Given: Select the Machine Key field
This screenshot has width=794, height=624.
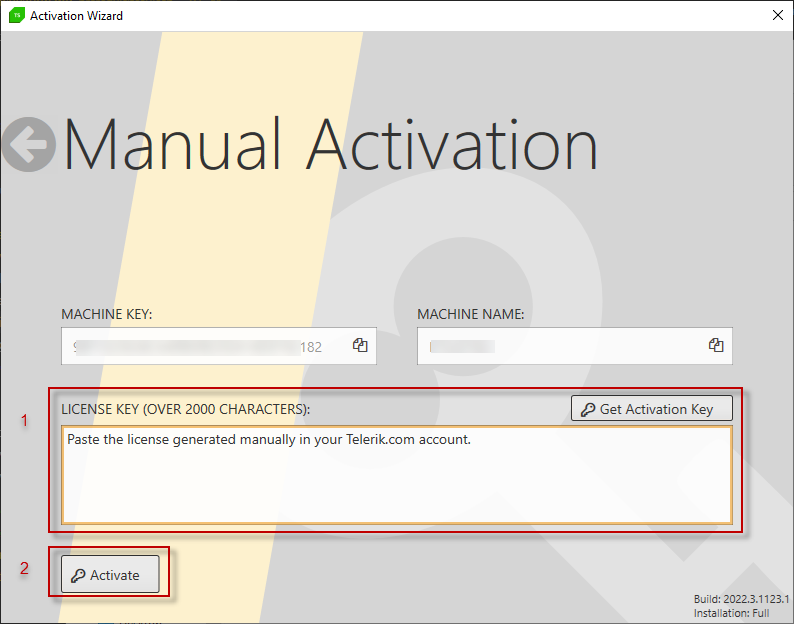Looking at the screenshot, I should [x=219, y=346].
